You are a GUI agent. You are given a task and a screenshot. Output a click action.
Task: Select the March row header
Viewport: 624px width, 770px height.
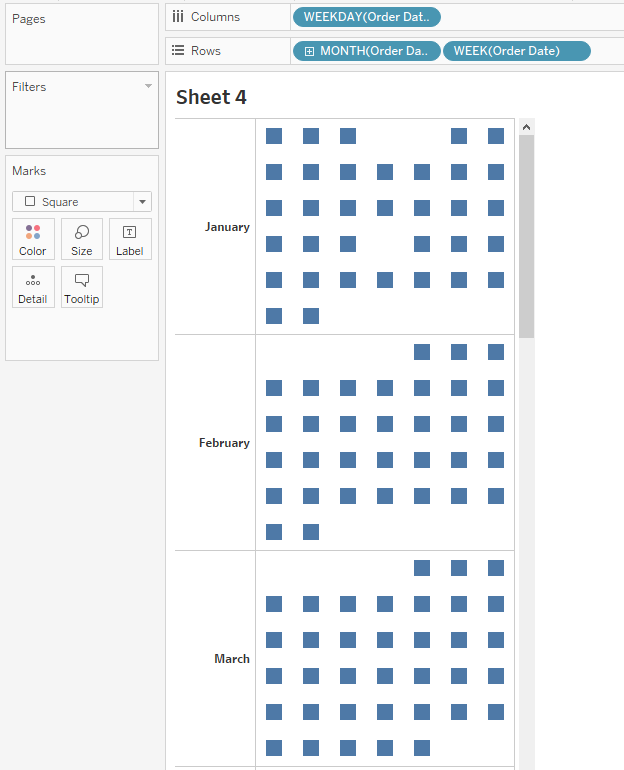[232, 659]
